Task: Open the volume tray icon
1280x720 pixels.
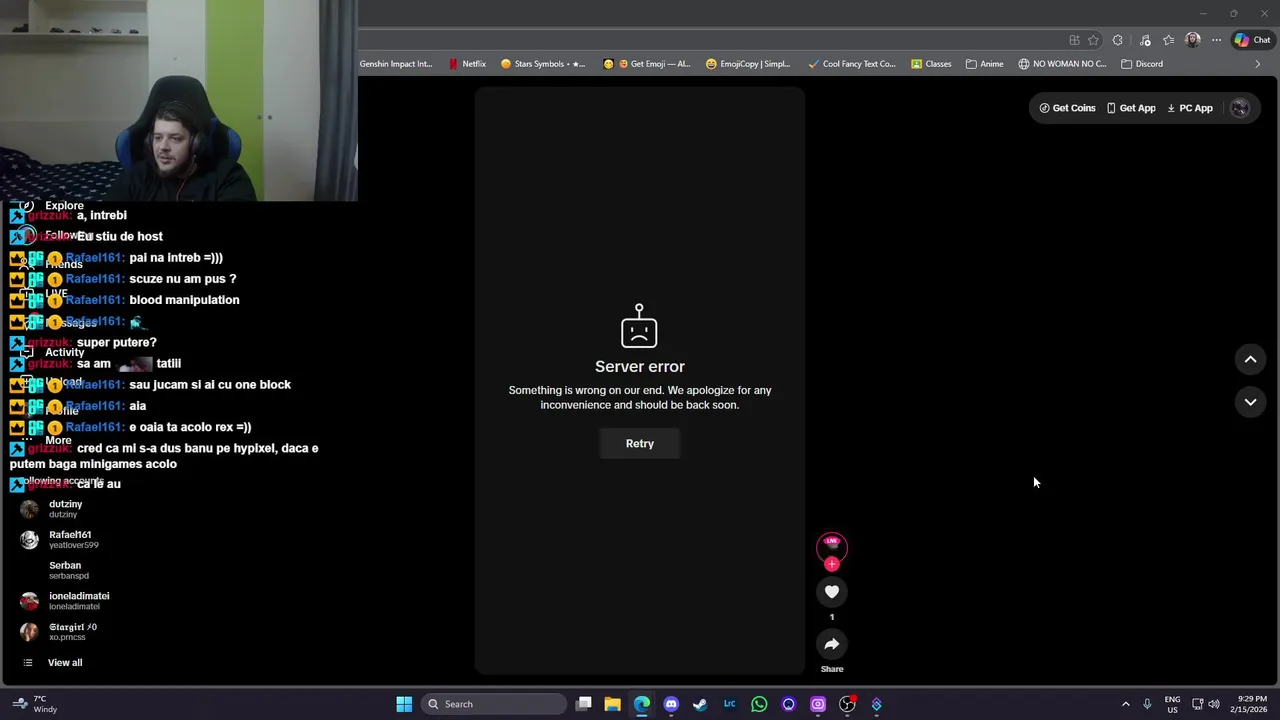Action: point(1213,704)
